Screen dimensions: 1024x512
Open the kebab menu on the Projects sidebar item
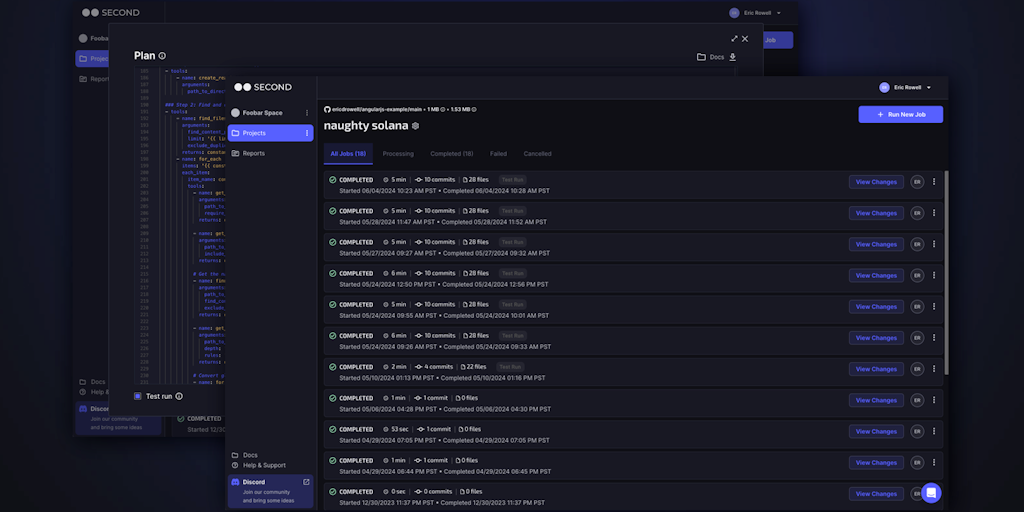pos(307,133)
